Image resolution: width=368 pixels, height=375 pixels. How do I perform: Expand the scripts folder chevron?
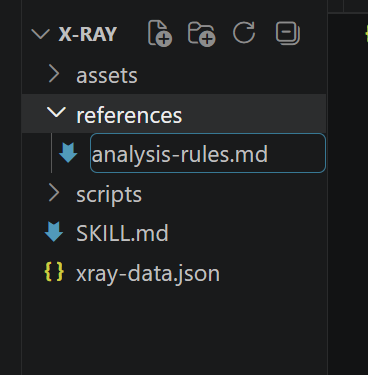coord(54,193)
